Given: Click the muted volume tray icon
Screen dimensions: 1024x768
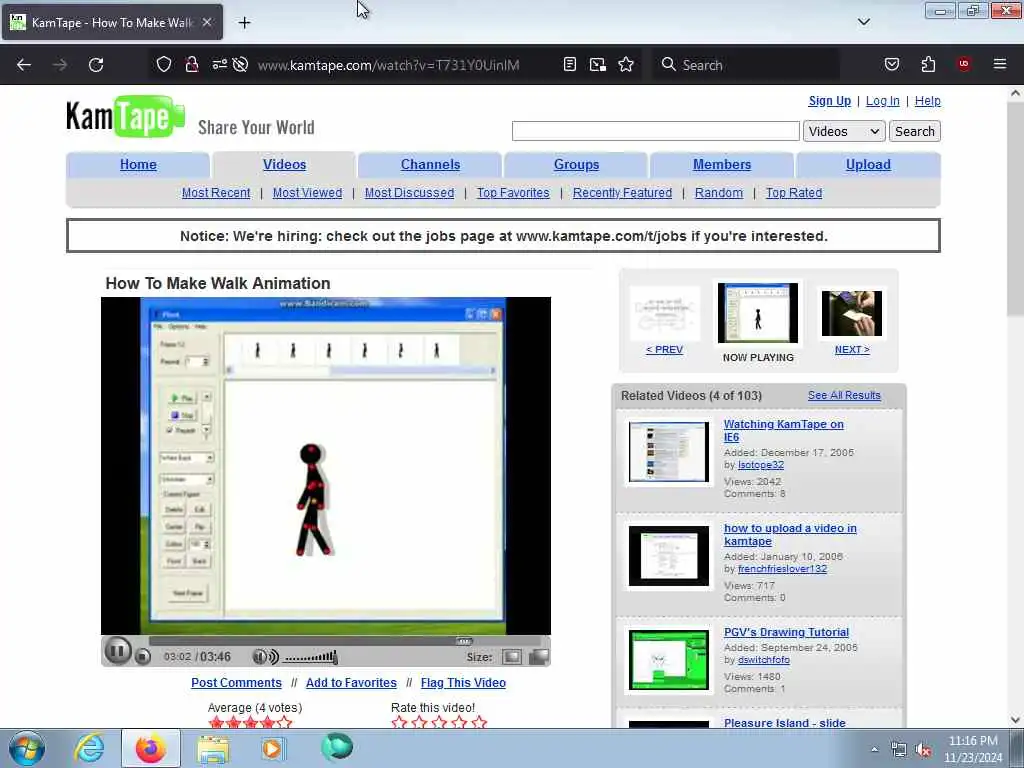Looking at the screenshot, I should (923, 750).
